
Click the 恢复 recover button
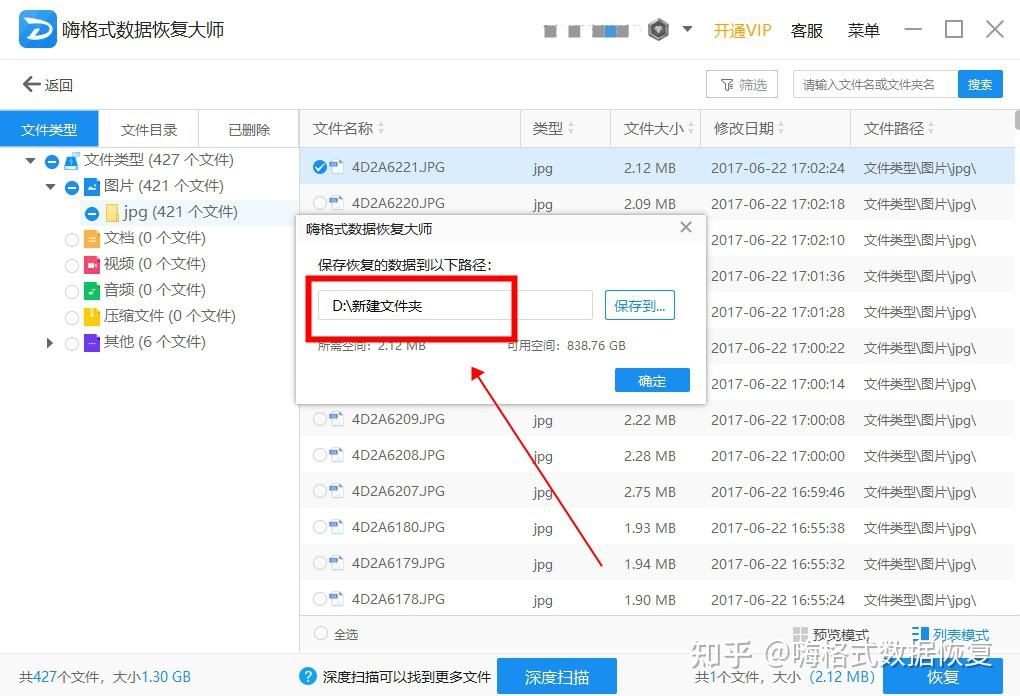click(943, 676)
